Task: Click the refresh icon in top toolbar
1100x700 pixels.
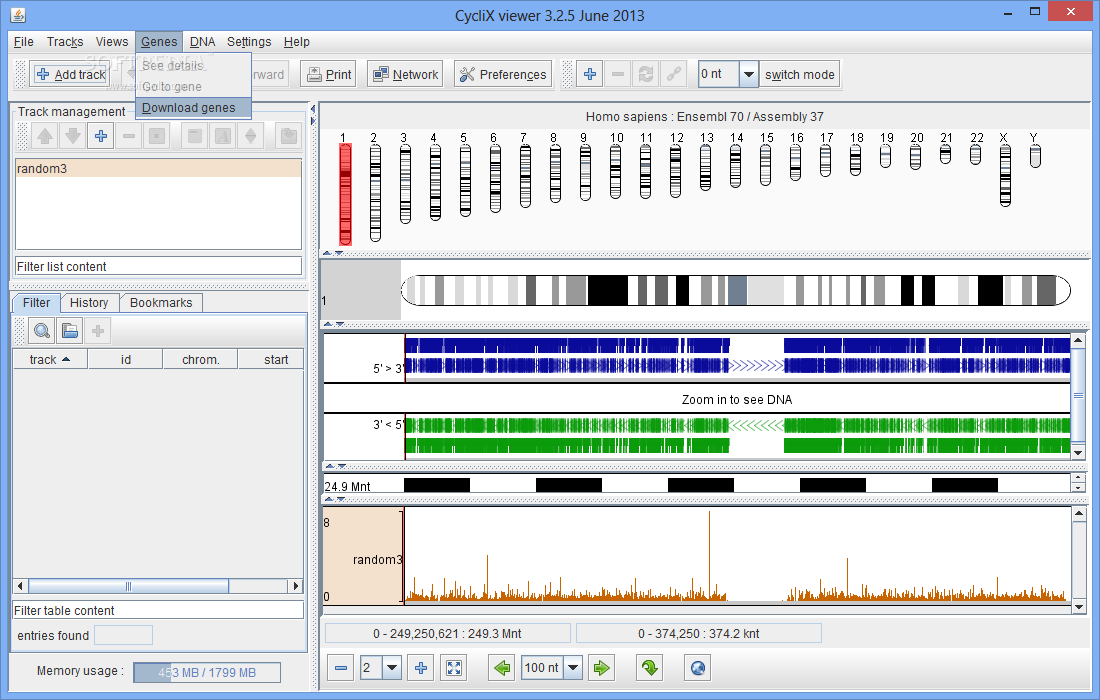Action: 645,74
